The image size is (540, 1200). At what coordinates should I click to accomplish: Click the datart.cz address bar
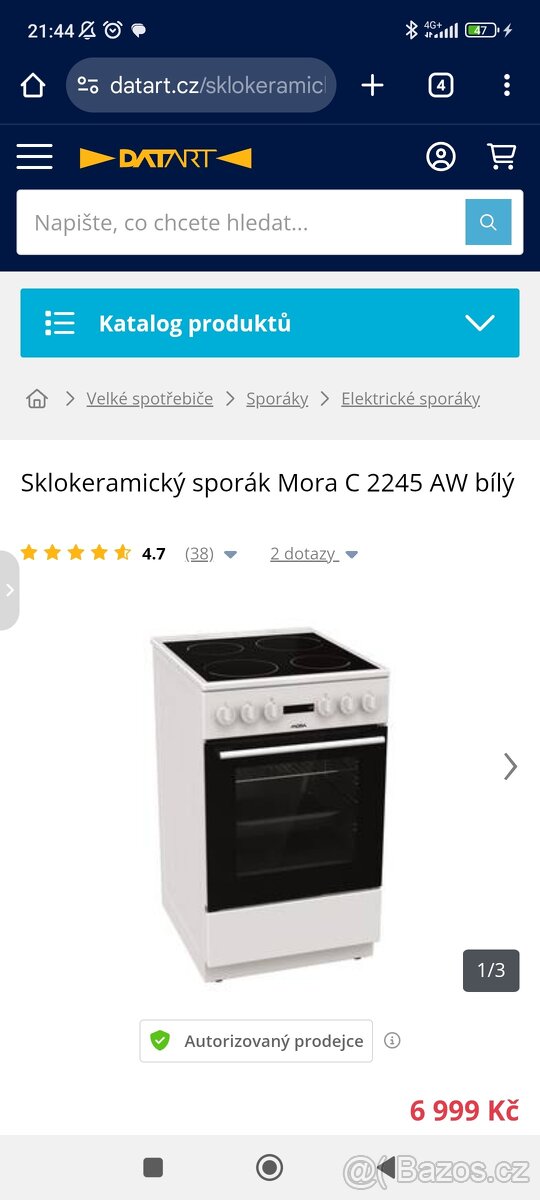coord(201,86)
